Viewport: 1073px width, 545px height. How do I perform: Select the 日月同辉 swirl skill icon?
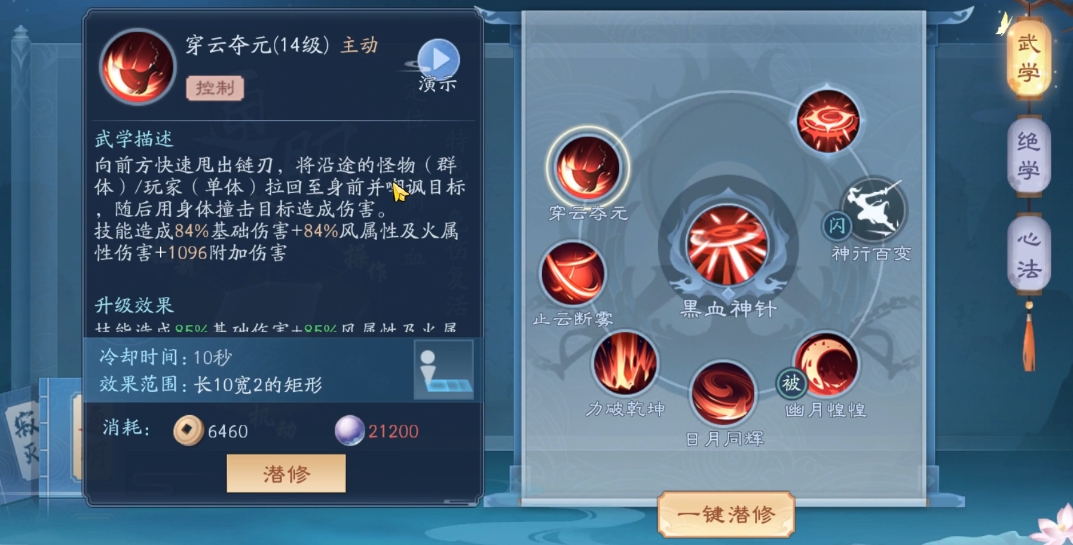(723, 394)
